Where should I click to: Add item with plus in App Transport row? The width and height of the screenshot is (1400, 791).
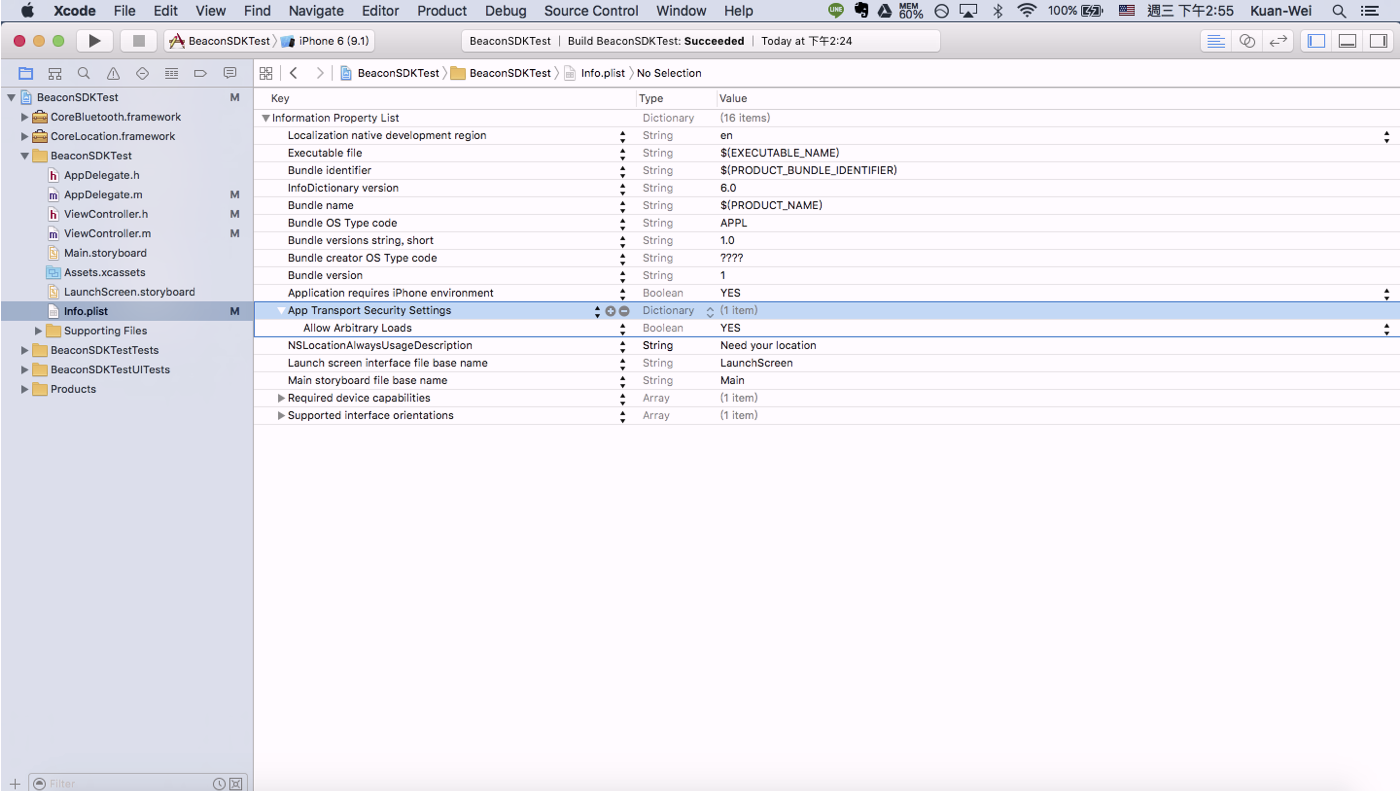pos(610,311)
